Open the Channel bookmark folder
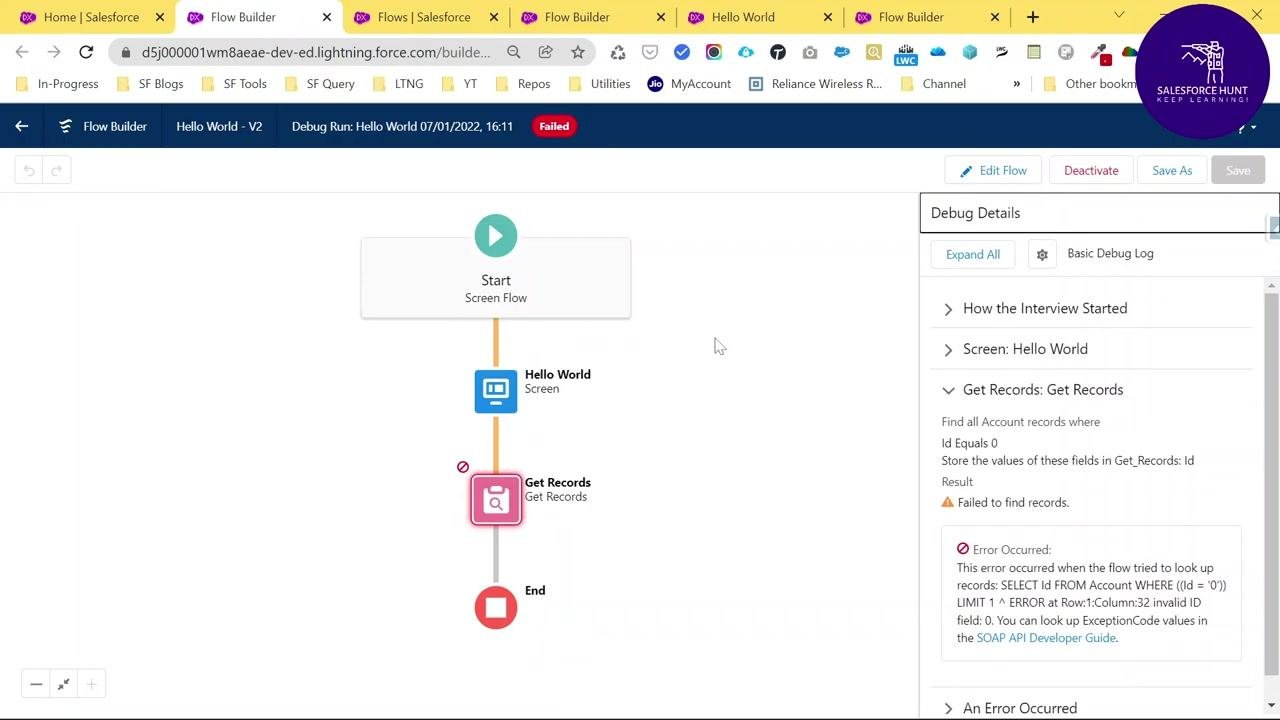The height and width of the screenshot is (720, 1280). [933, 84]
